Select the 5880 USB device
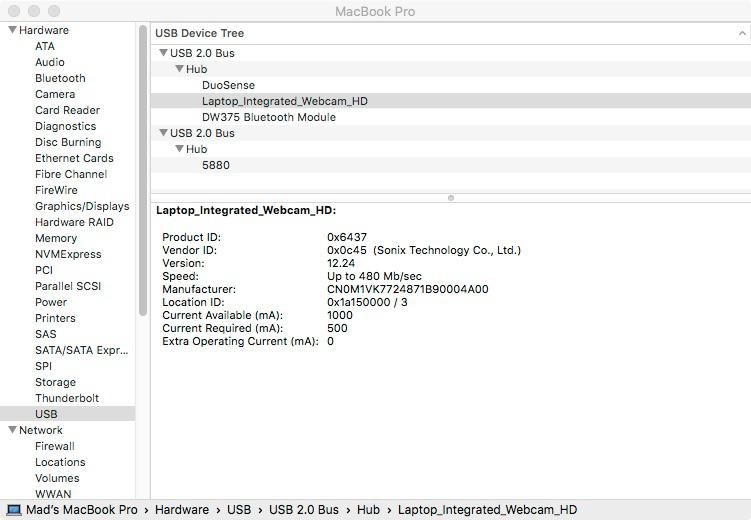The height and width of the screenshot is (520, 751). point(215,165)
